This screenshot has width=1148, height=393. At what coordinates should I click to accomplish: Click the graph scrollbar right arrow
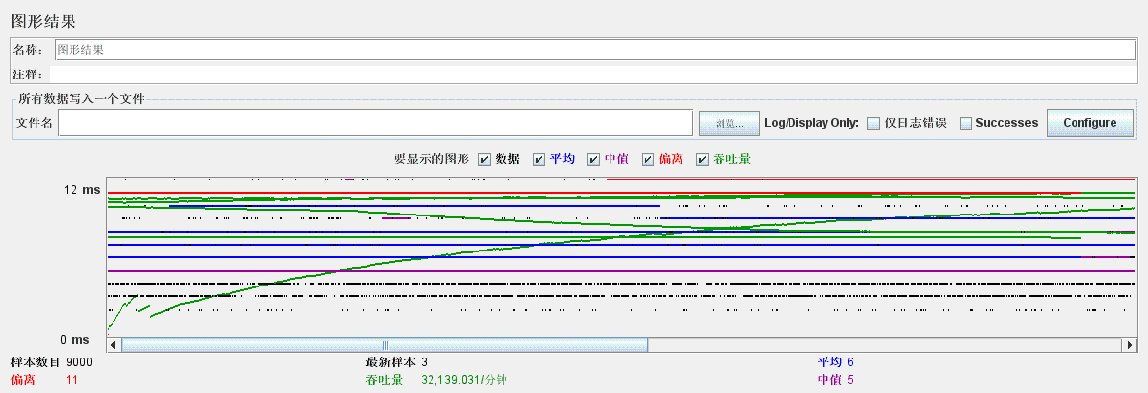coord(1130,345)
